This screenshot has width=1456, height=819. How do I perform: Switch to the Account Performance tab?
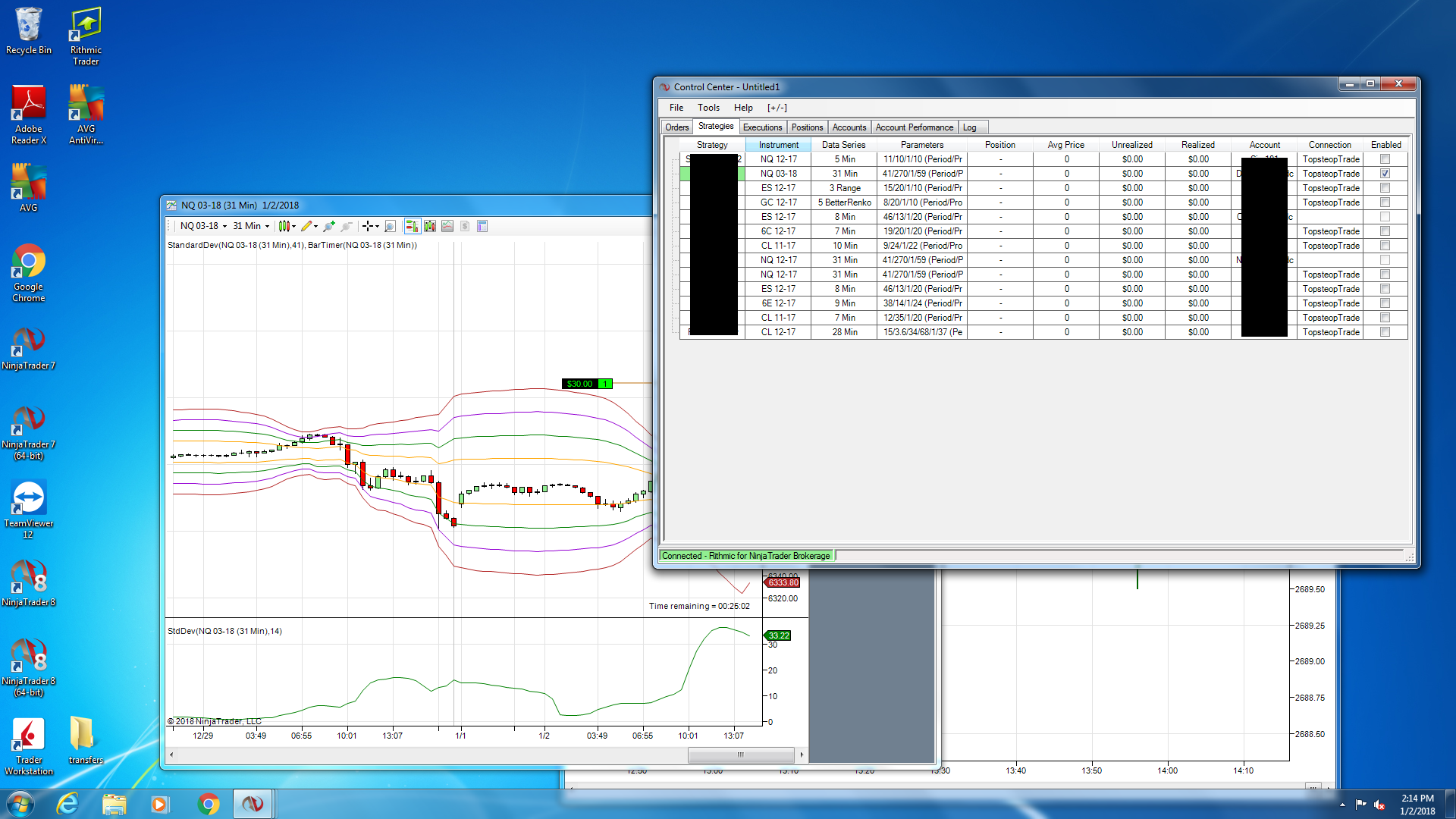point(914,127)
